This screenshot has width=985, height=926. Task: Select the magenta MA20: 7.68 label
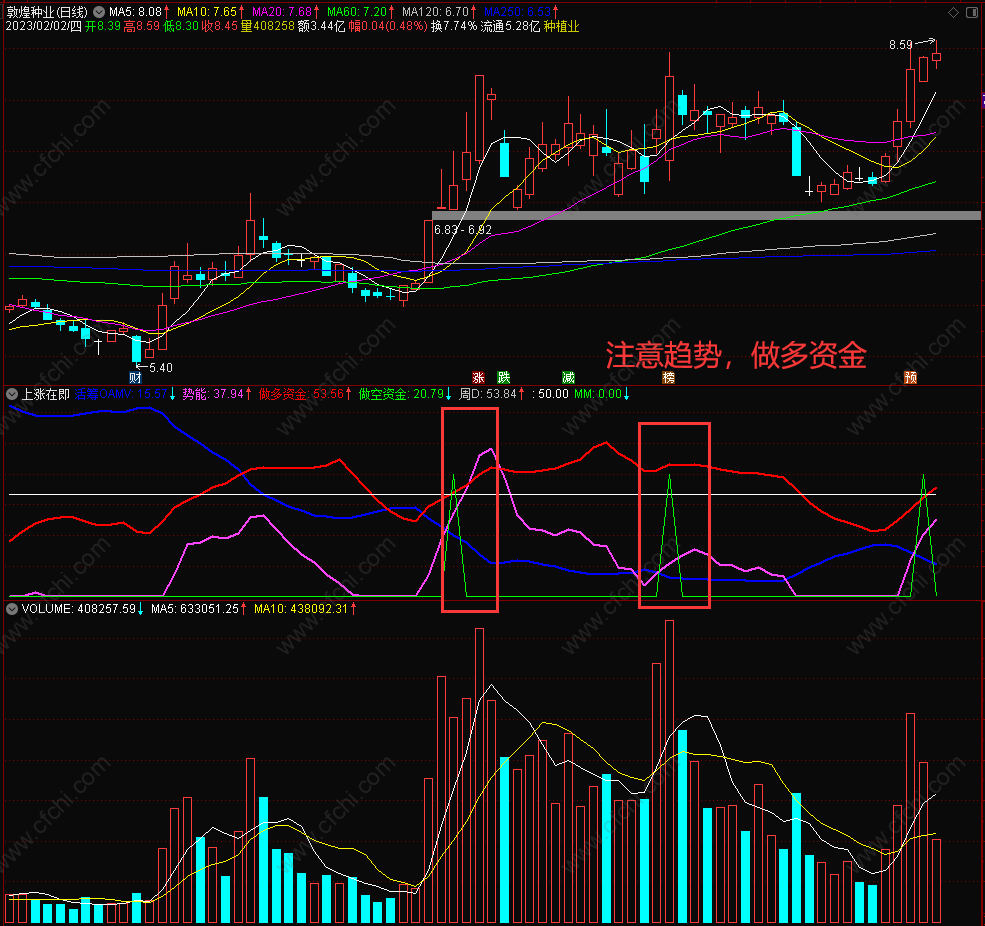pos(282,12)
